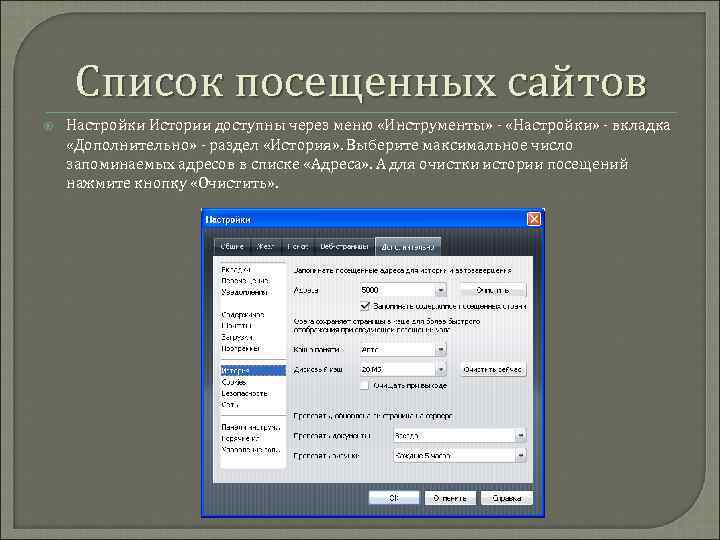The image size is (720, 540).
Task: Click the Очистить button beside Адреса
Action: pos(493,290)
